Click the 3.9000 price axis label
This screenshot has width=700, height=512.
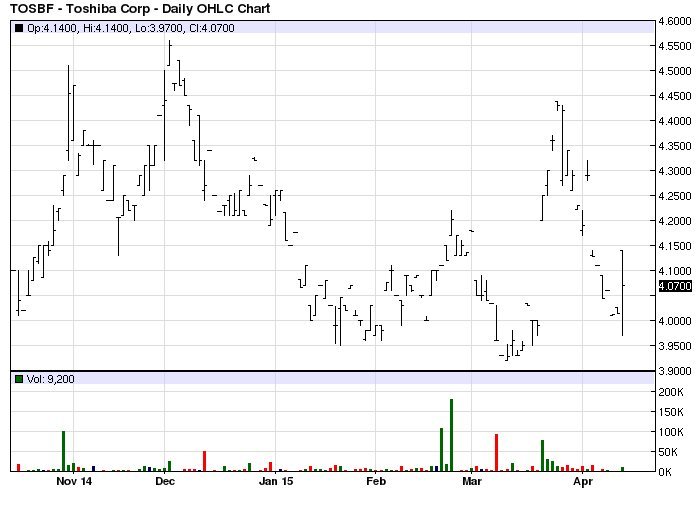[675, 371]
